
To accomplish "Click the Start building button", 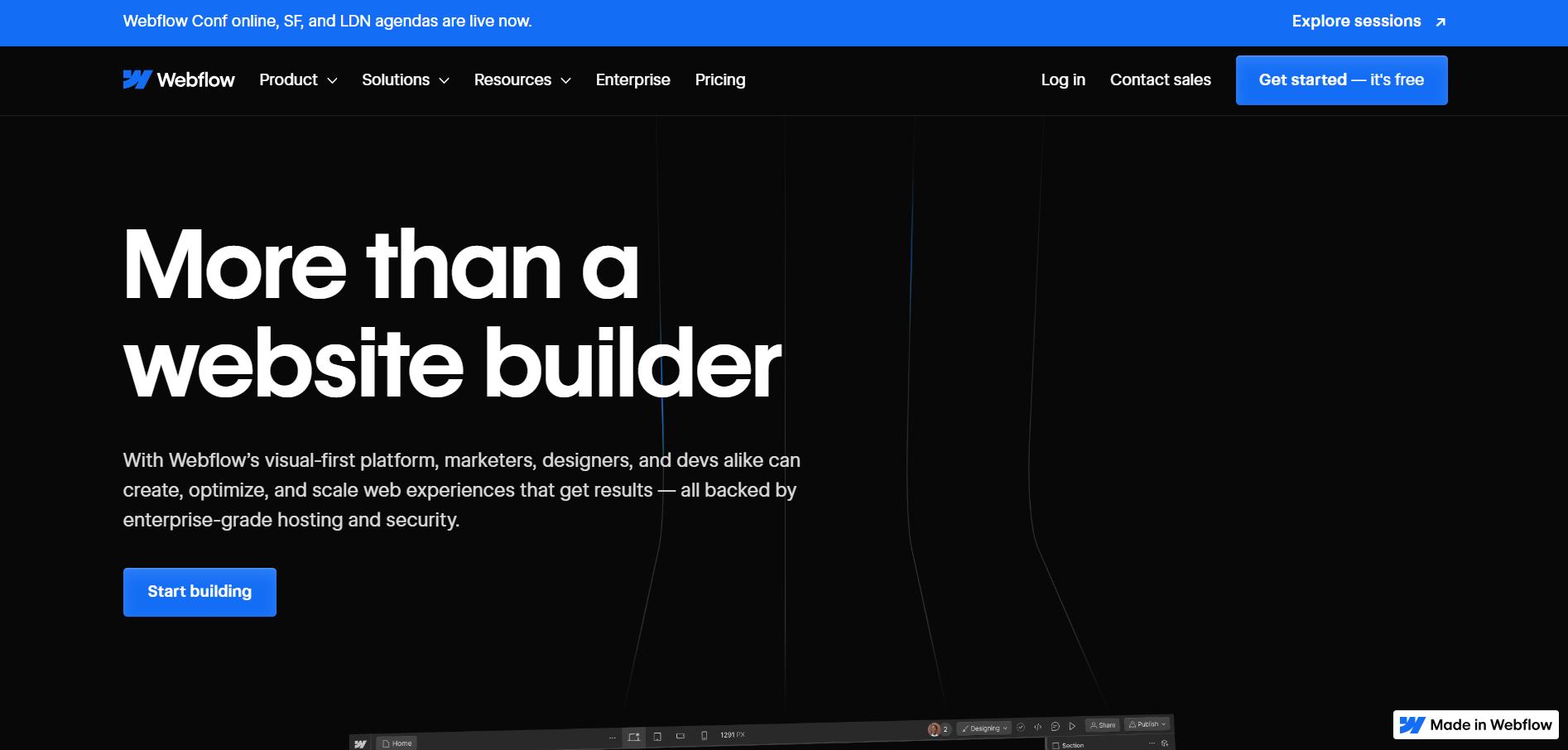I will pos(200,592).
